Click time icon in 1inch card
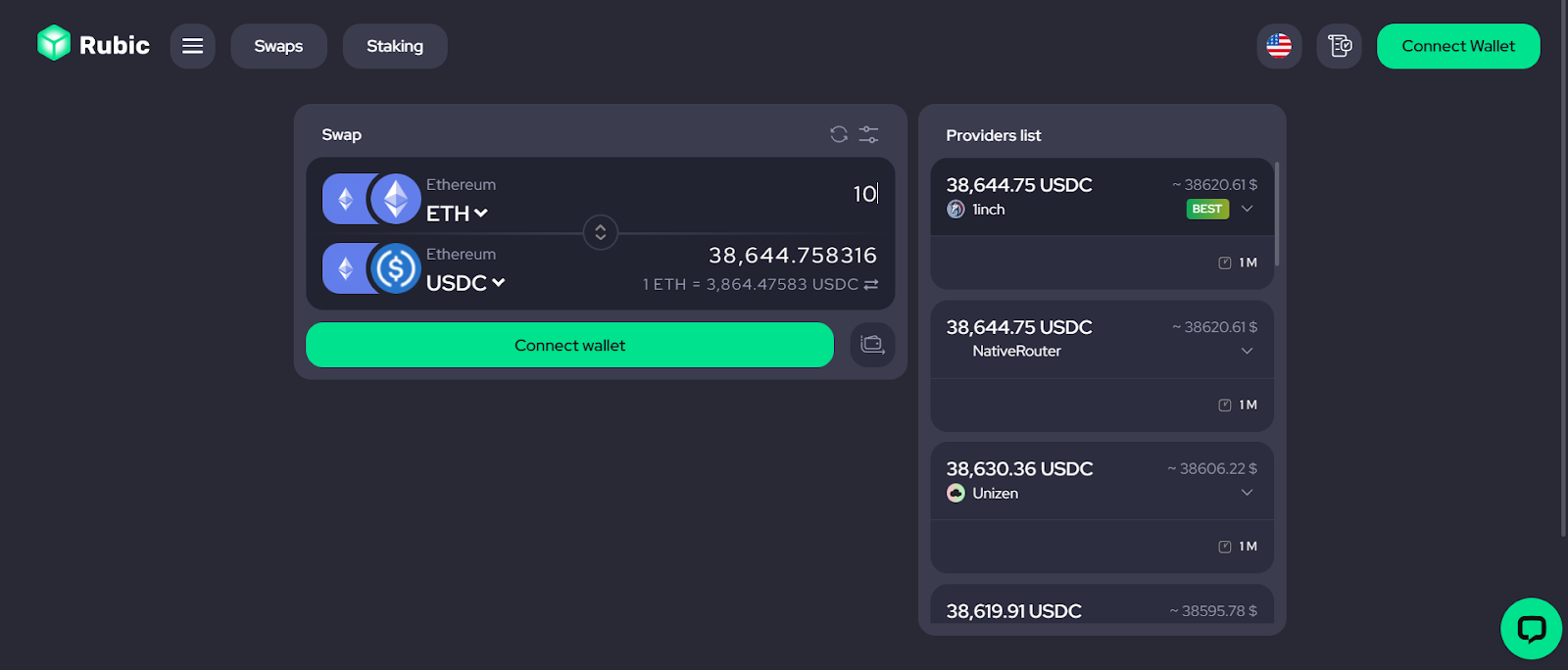Image resolution: width=1568 pixels, height=670 pixels. tap(1225, 263)
